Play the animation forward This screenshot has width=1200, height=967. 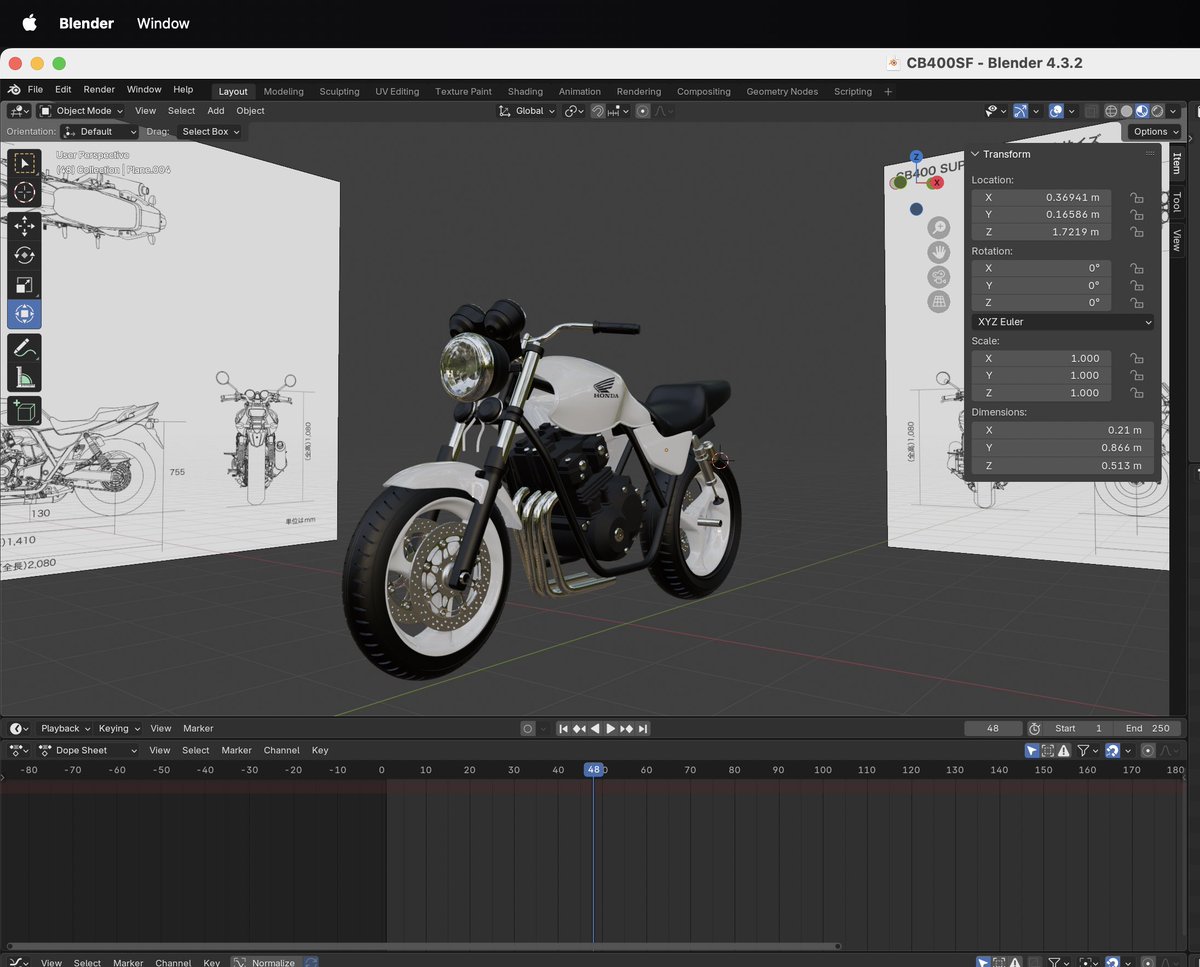611,729
